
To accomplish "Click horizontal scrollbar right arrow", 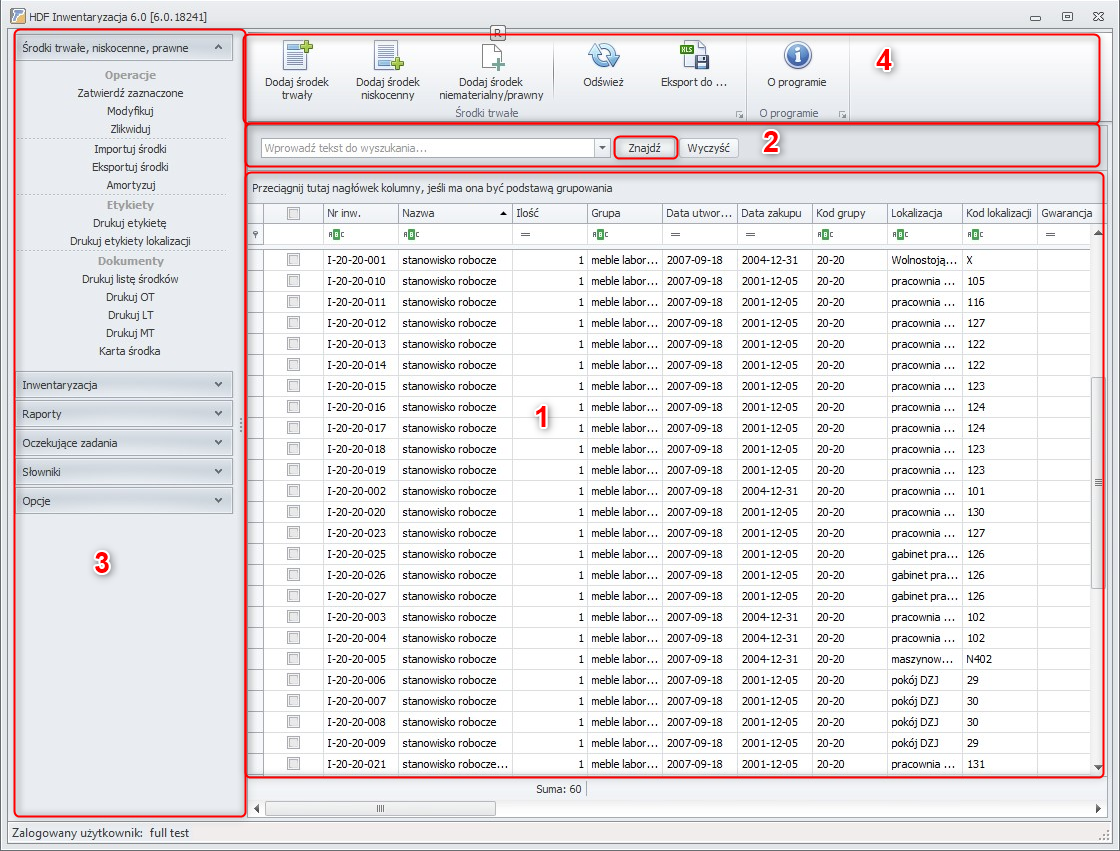I will click(x=1098, y=808).
